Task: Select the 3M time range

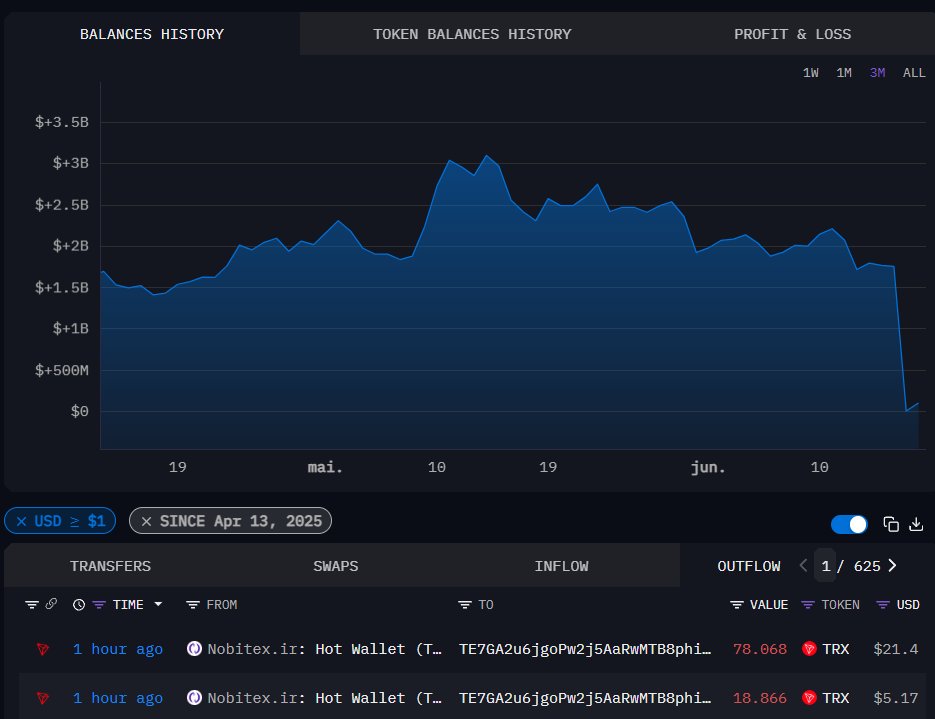Action: tap(877, 73)
